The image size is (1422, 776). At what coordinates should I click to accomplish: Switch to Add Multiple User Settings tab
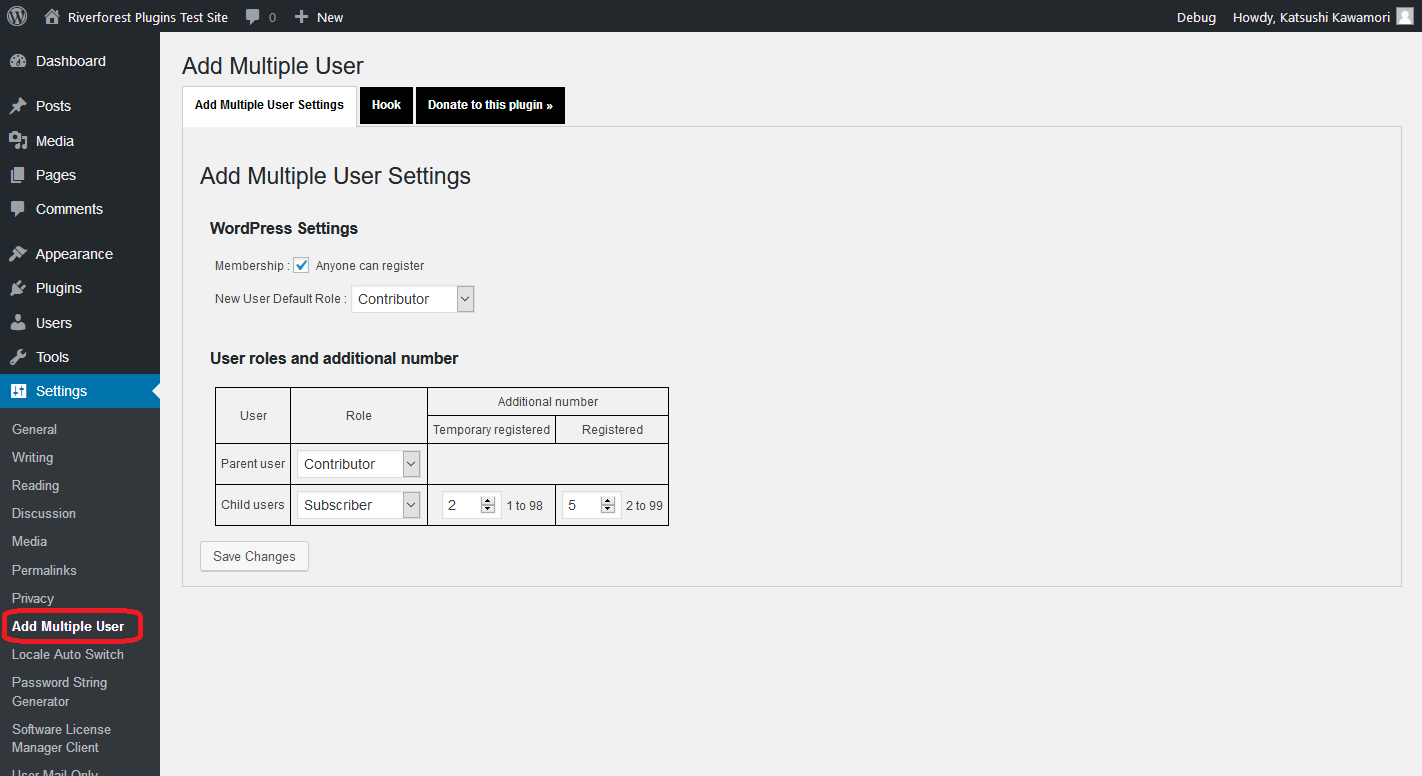(269, 105)
